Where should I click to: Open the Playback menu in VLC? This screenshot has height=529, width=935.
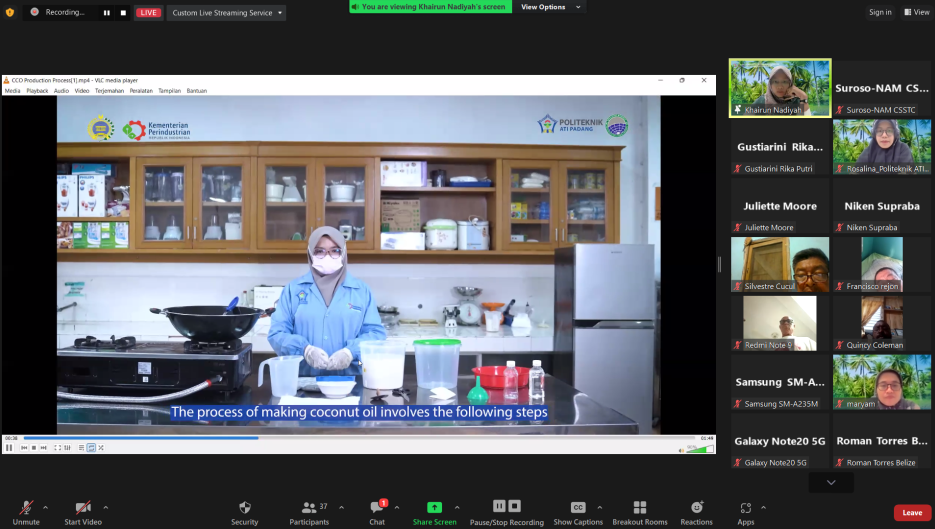point(37,91)
